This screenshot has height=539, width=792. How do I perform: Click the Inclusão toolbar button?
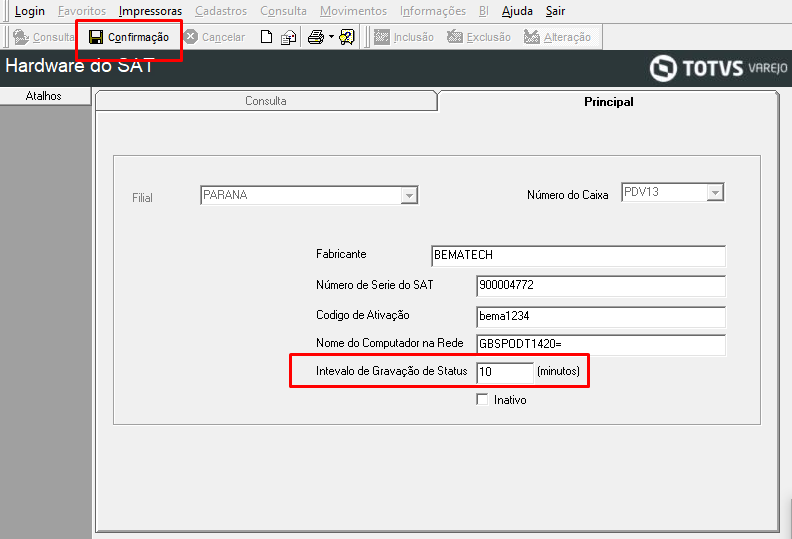[x=404, y=37]
